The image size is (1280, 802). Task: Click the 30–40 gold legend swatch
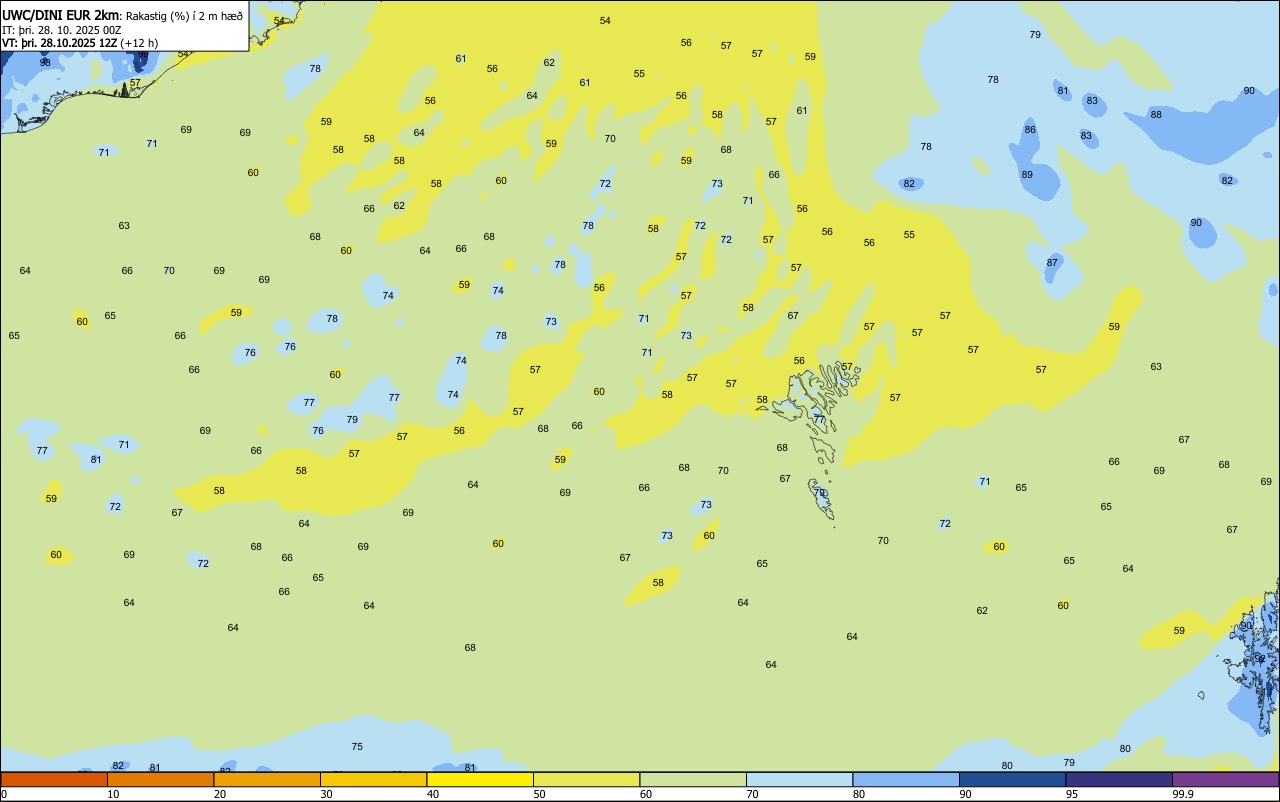point(373,779)
